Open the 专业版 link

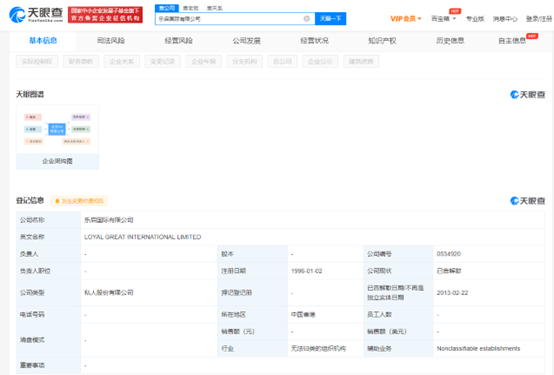(475, 19)
